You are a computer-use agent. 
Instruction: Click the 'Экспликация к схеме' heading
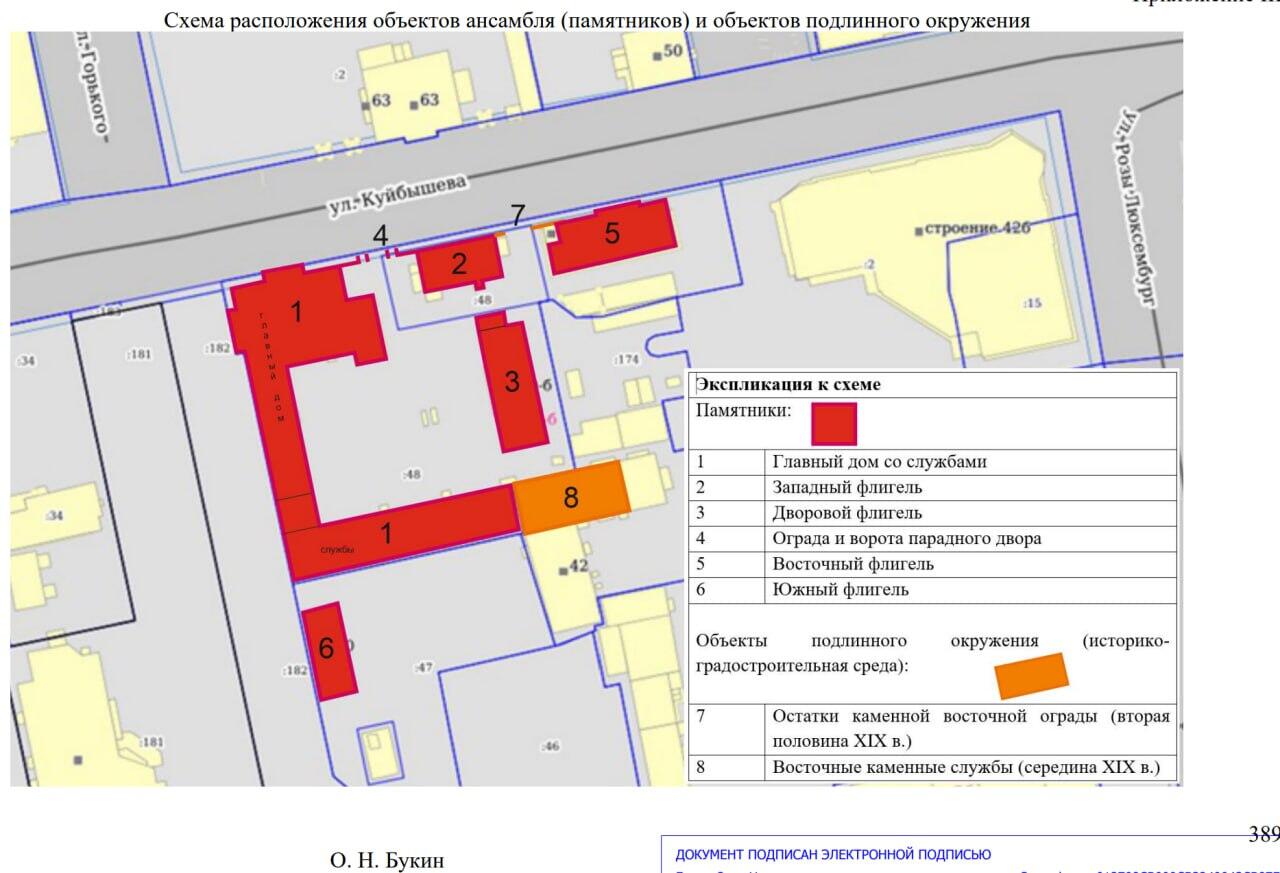point(788,384)
